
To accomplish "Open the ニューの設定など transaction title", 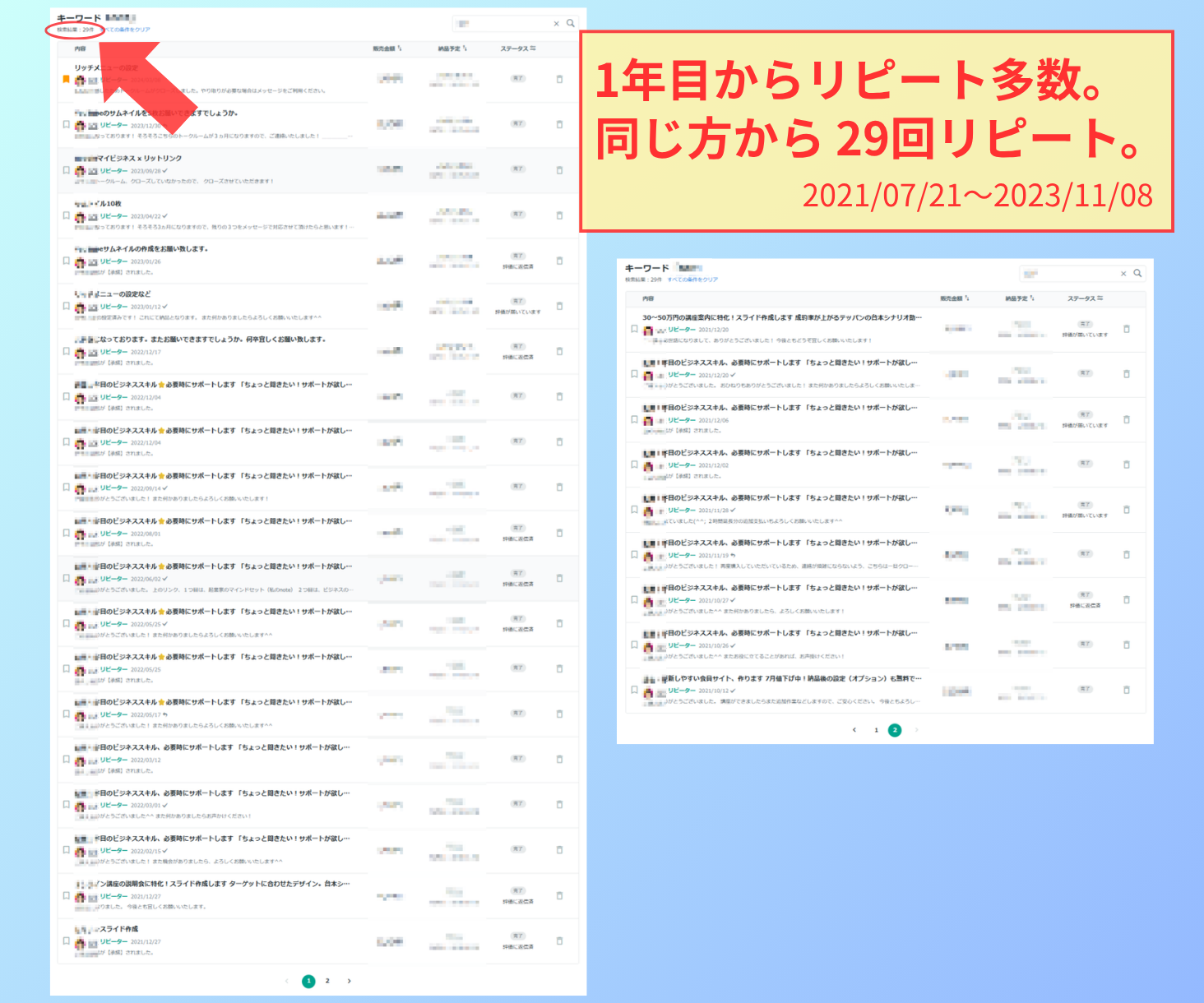I will pos(113,294).
